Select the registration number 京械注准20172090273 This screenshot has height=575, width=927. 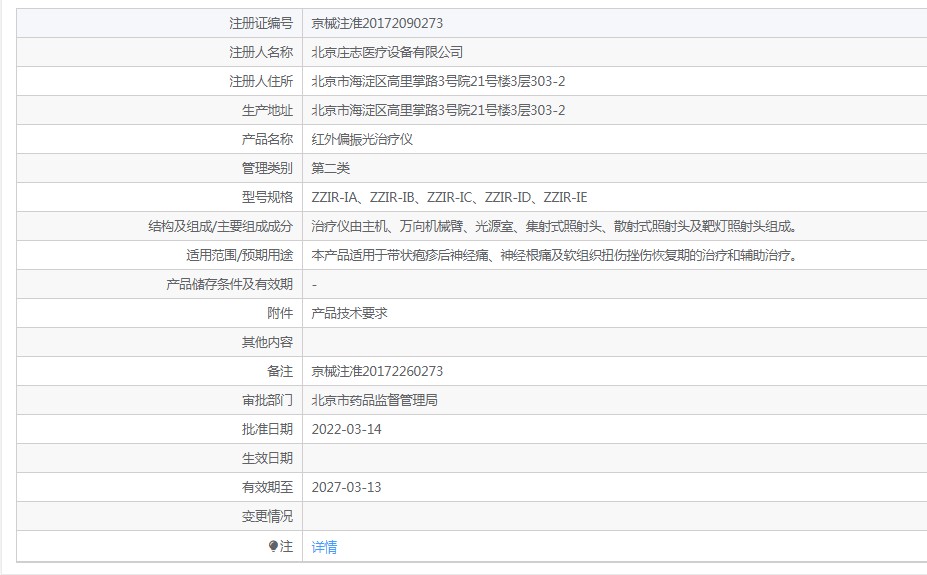coord(377,24)
